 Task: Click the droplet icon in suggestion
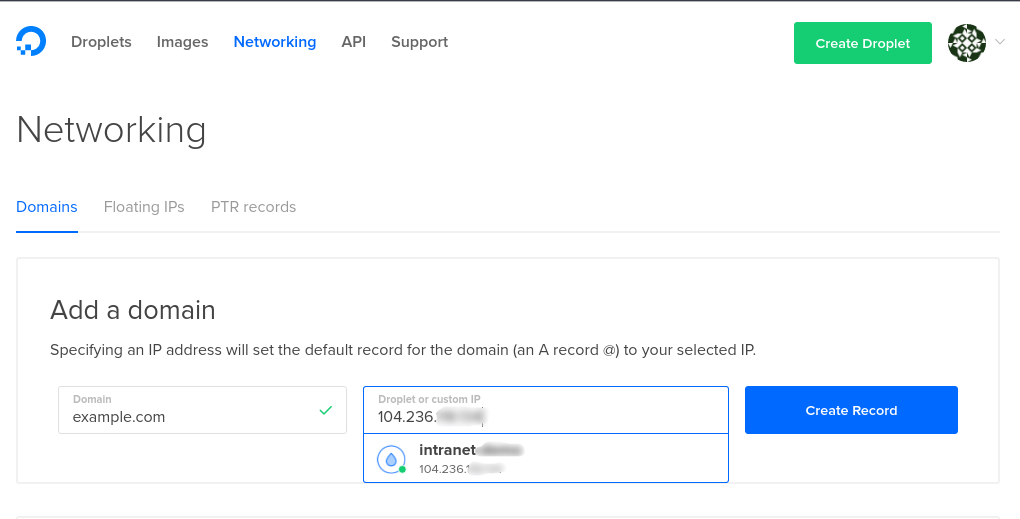coord(392,459)
